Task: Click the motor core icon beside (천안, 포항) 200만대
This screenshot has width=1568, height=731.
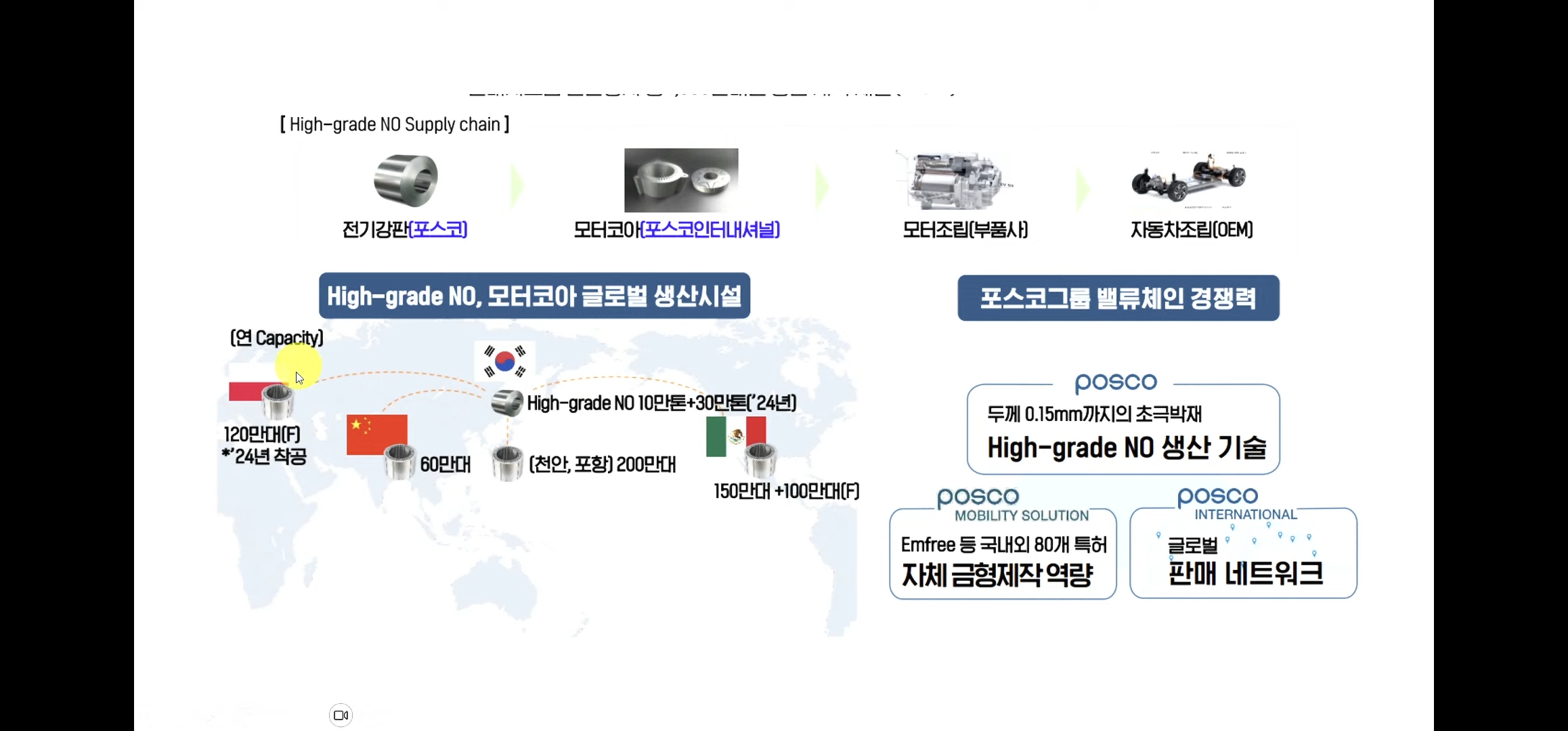Action: (x=507, y=464)
